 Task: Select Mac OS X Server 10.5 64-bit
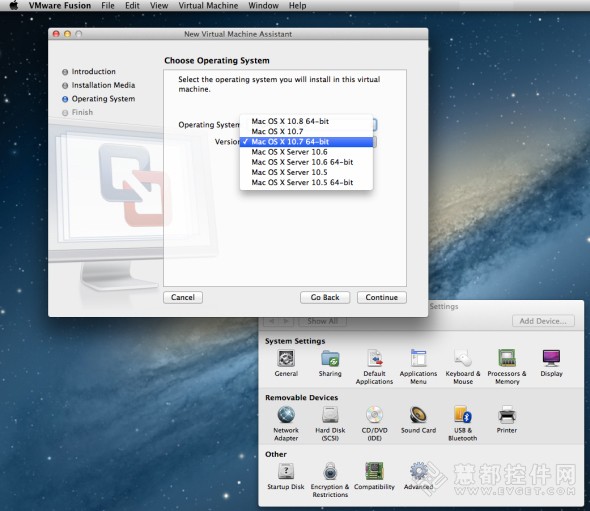point(307,182)
